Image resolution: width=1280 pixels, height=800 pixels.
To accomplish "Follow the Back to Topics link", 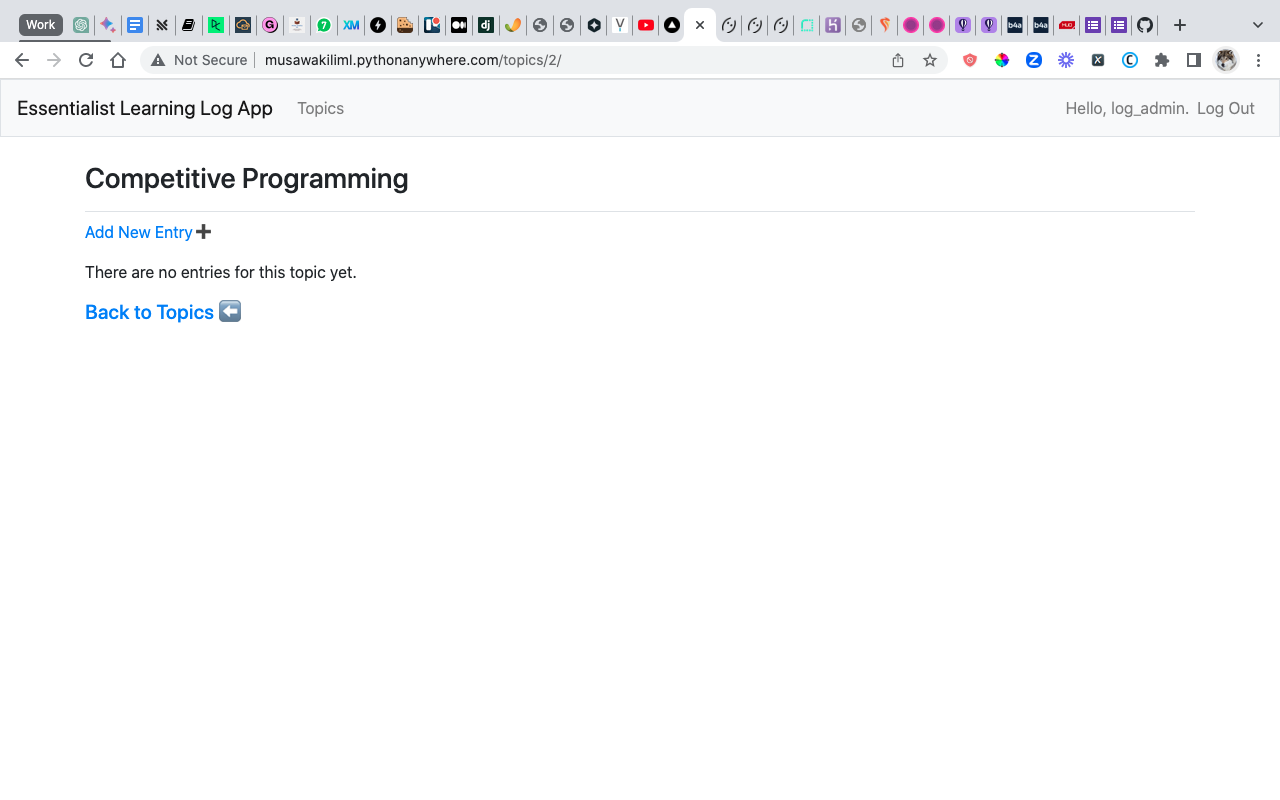I will coord(148,312).
